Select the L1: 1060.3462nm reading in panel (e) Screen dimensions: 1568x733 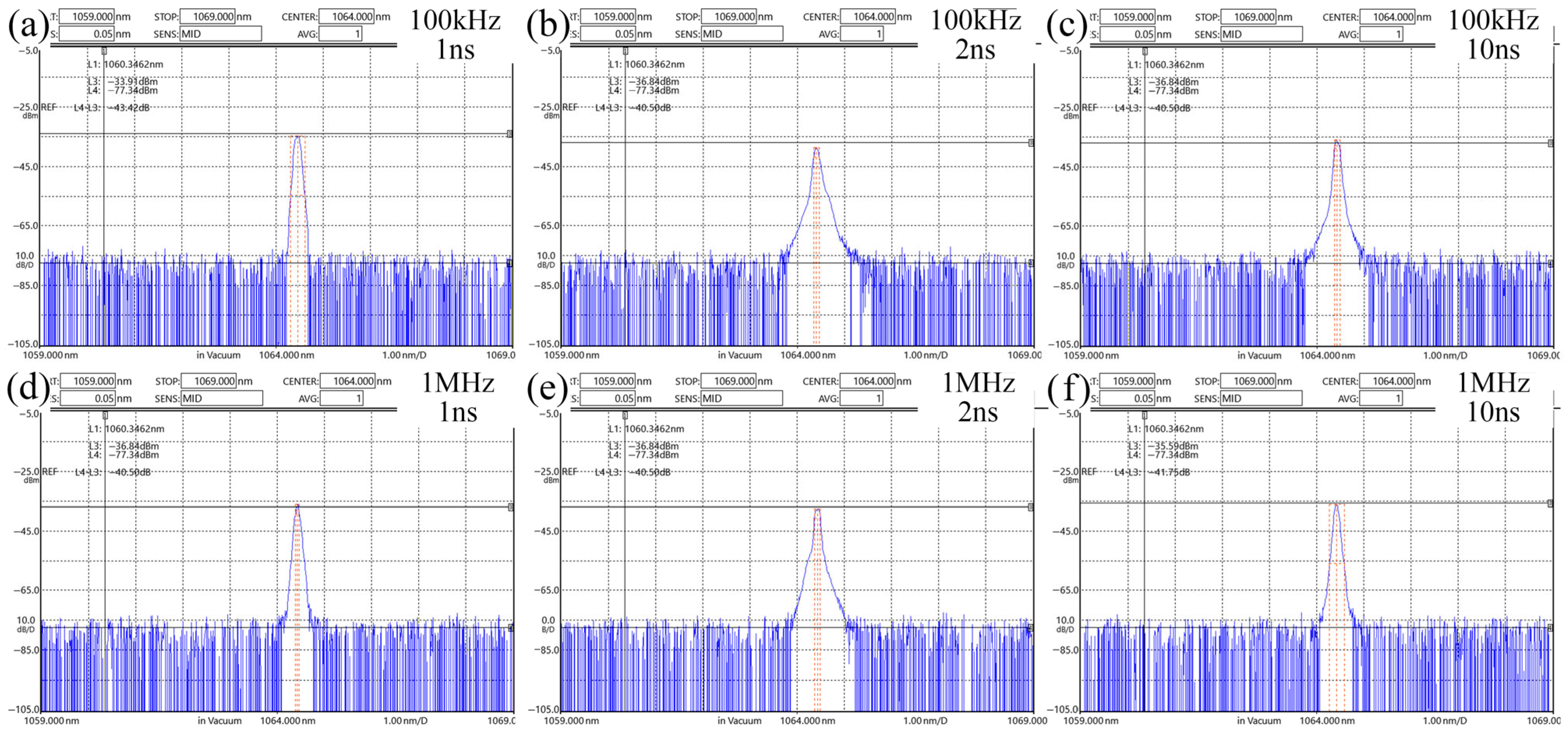click(x=646, y=429)
